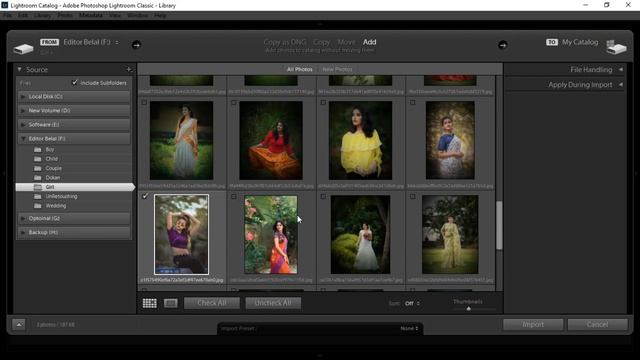Select the yellow blouse portrait thumbnail
This screenshot has height=360, width=640.
(x=360, y=140)
